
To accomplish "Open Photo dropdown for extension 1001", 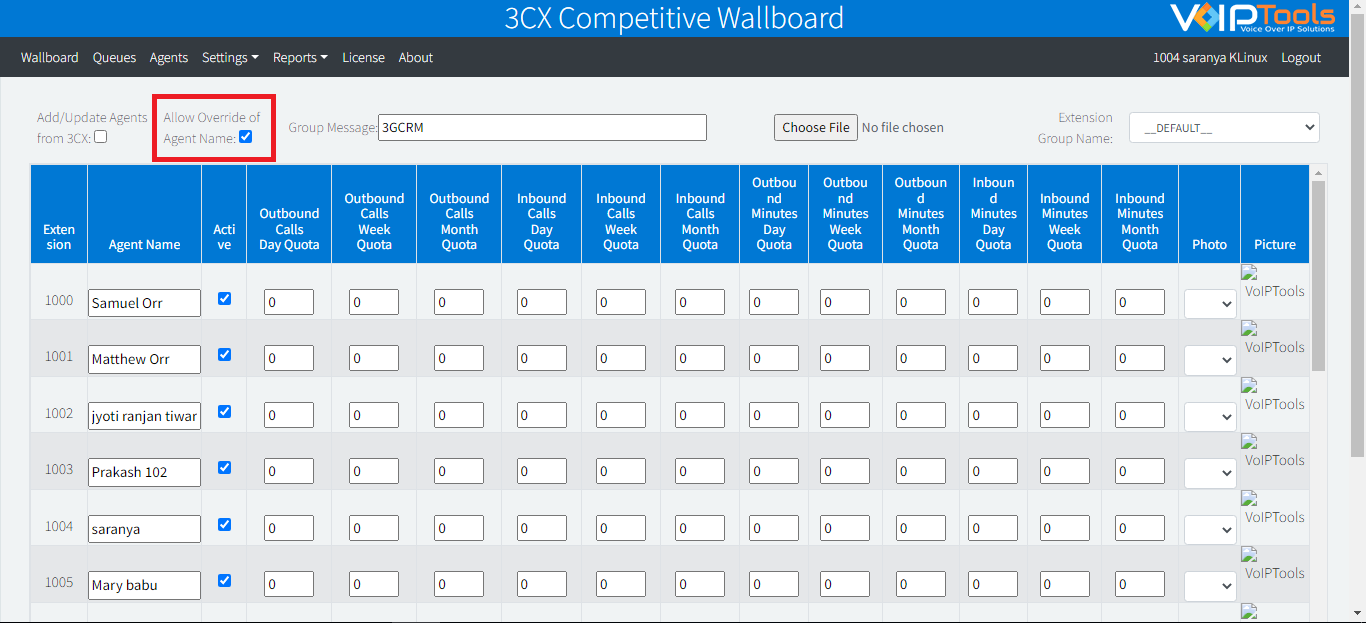I will coord(1210,359).
